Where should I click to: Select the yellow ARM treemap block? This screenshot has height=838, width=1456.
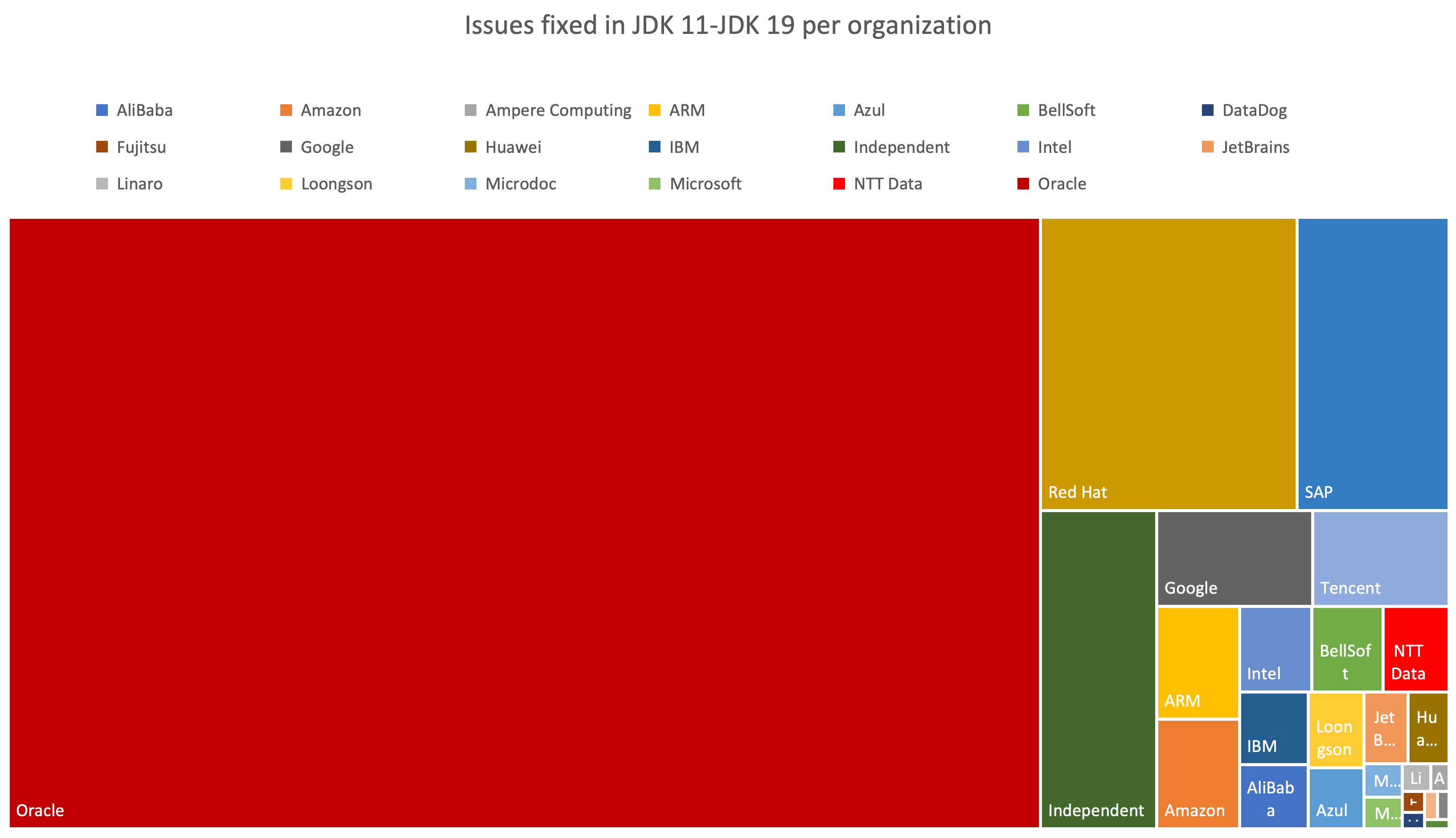point(1198,662)
